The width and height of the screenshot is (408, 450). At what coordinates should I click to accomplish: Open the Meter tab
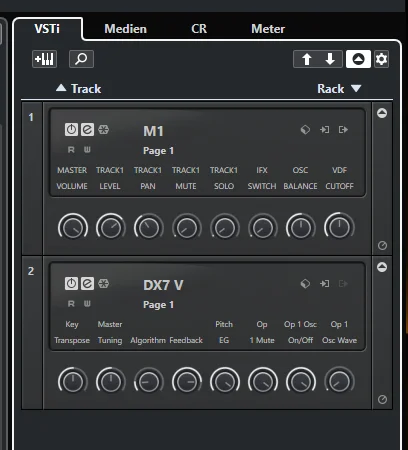pos(268,29)
